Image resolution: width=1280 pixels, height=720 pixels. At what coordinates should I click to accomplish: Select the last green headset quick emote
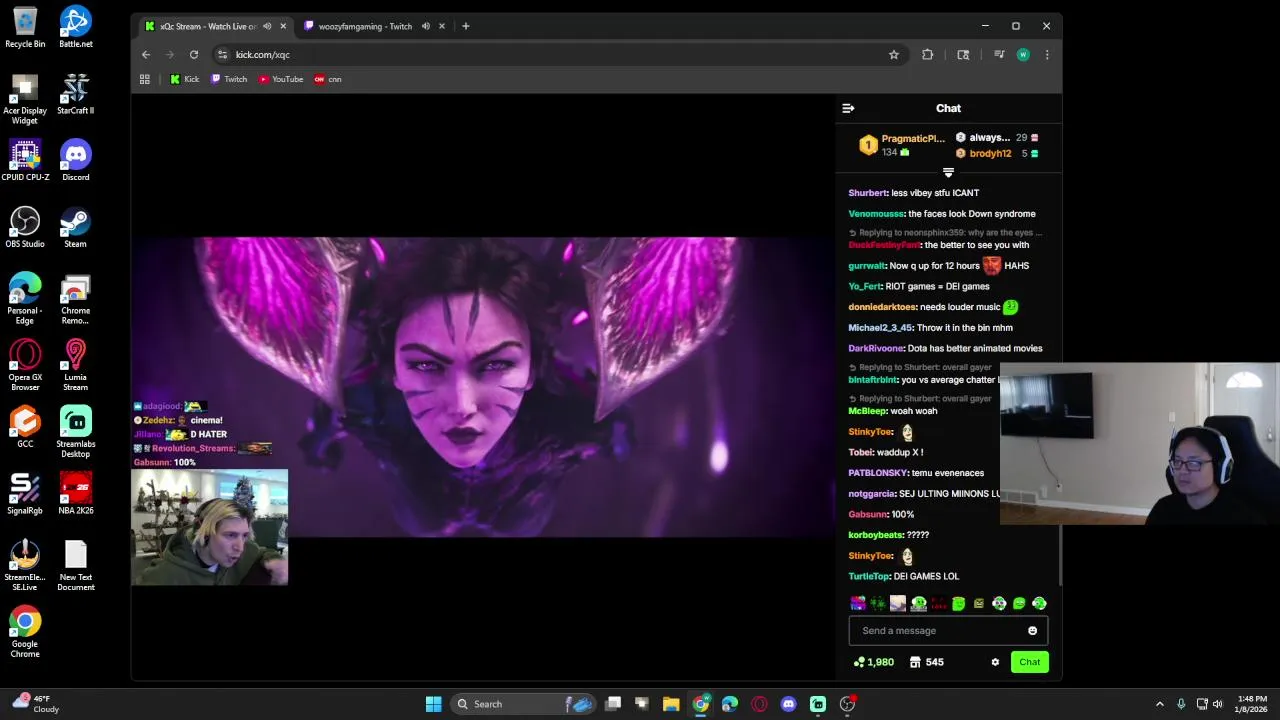point(1039,603)
